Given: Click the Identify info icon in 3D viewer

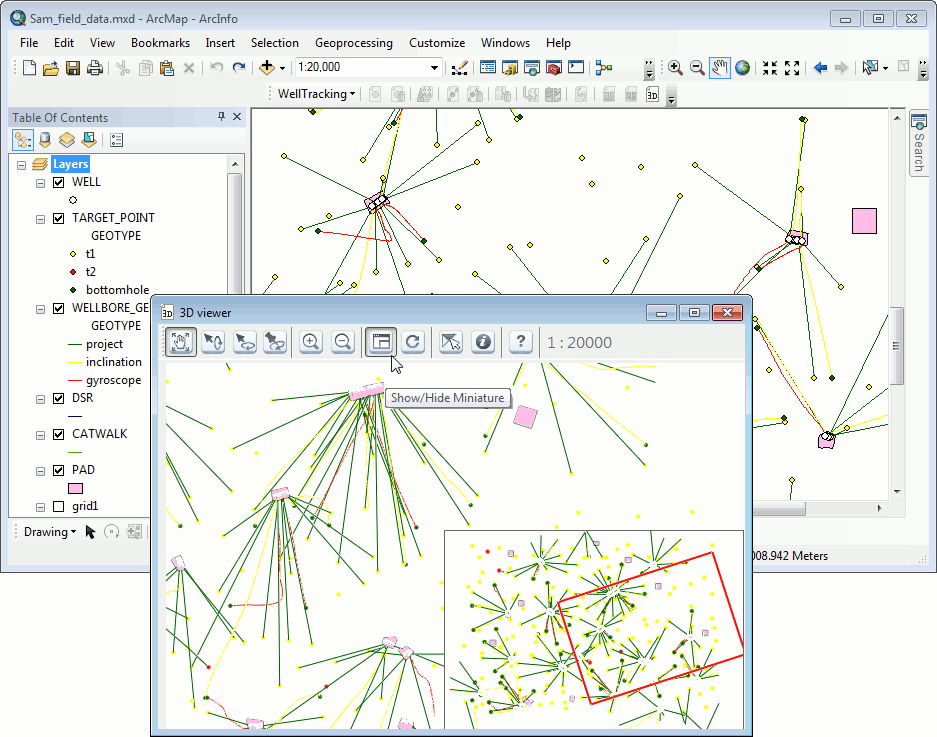Looking at the screenshot, I should point(483,342).
